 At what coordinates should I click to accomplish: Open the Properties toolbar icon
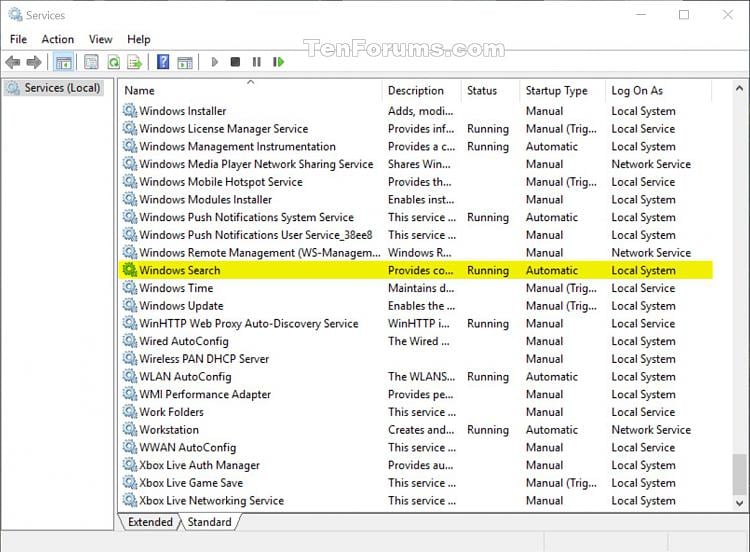coord(91,62)
